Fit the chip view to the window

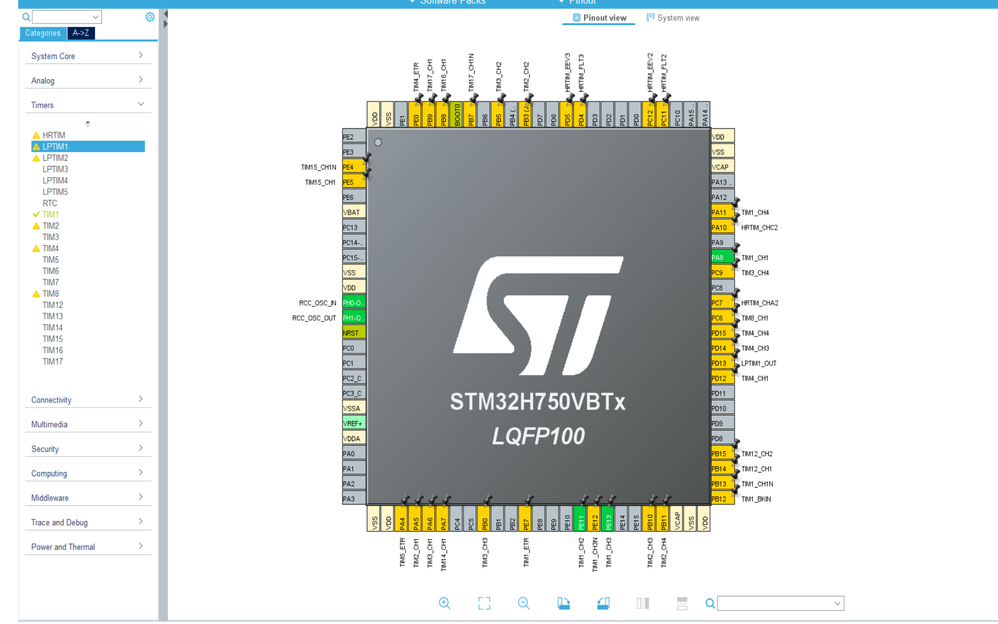click(484, 603)
